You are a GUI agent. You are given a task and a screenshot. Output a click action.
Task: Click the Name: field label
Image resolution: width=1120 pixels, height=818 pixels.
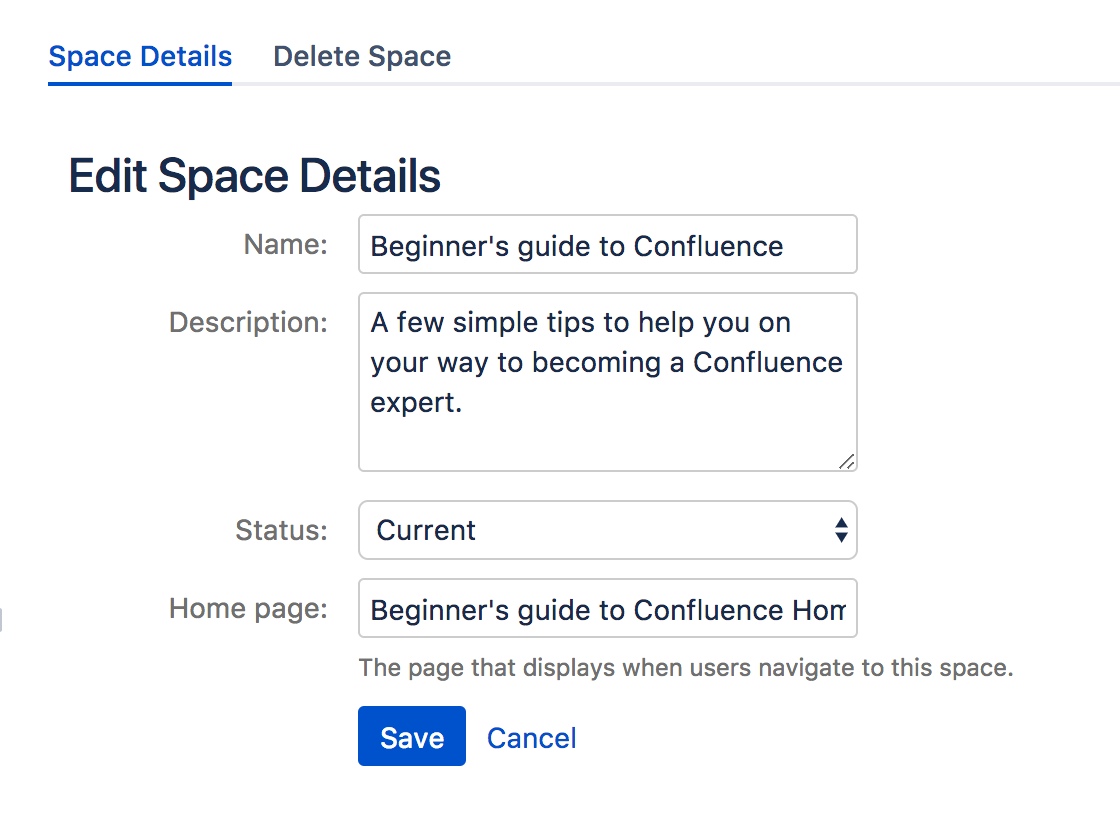tap(285, 244)
